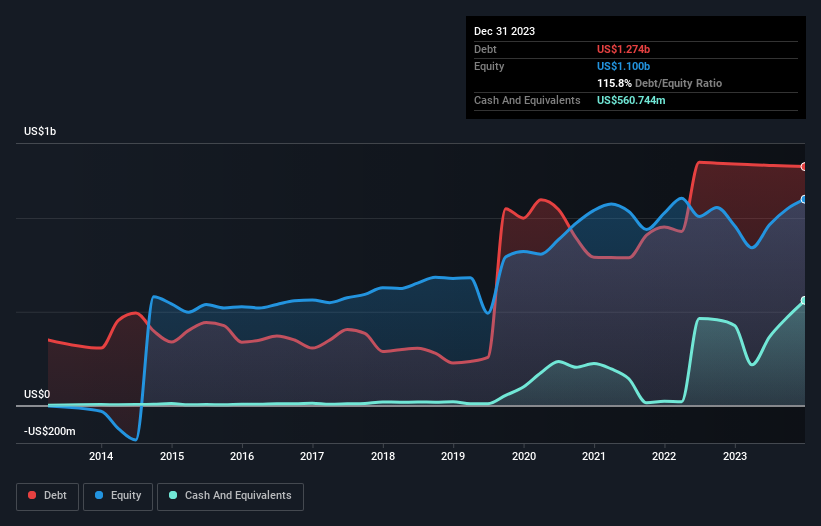Click the -US$200m y-axis label

(x=50, y=431)
